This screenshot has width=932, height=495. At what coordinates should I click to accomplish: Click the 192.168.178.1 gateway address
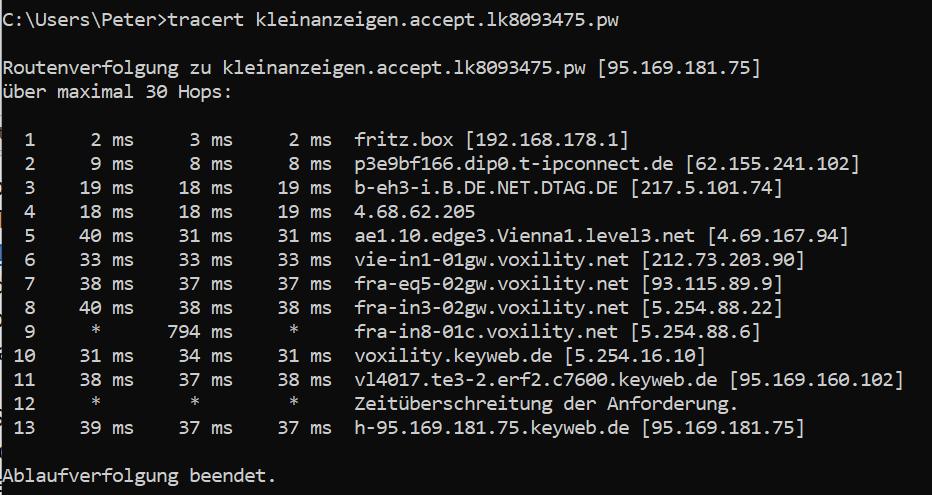[x=547, y=140]
